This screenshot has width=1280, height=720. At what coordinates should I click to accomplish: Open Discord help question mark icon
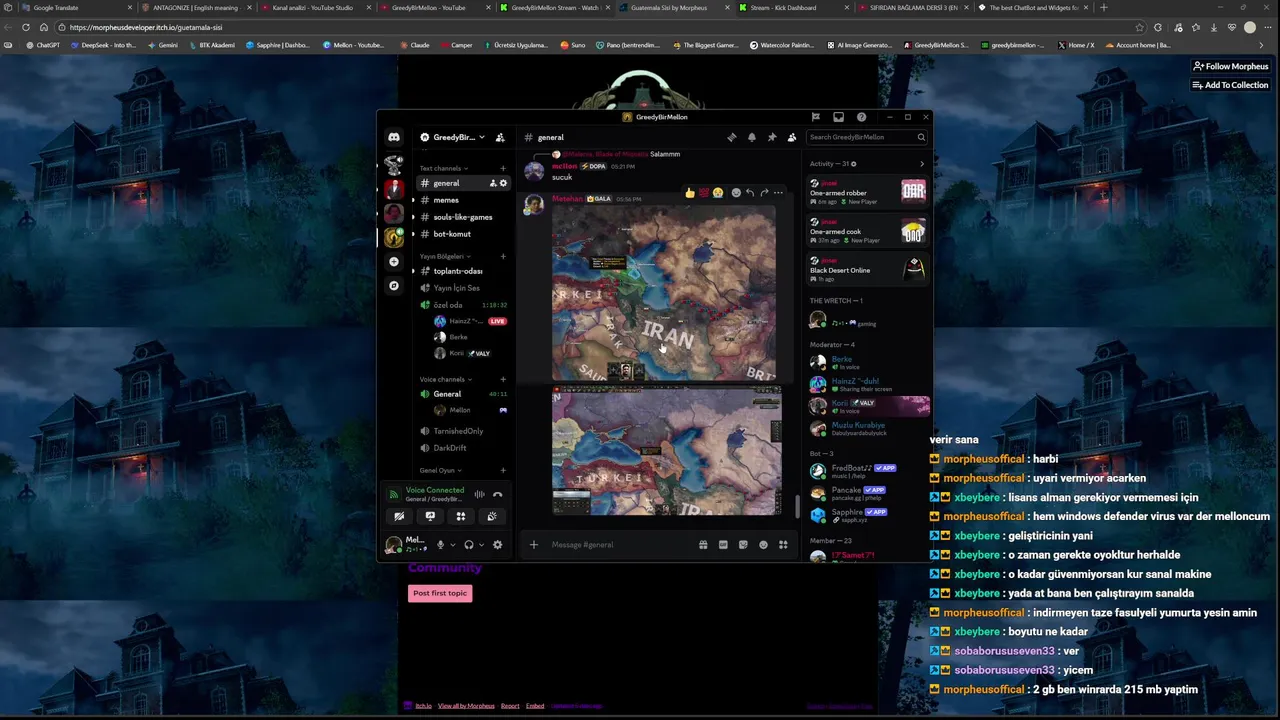click(861, 117)
